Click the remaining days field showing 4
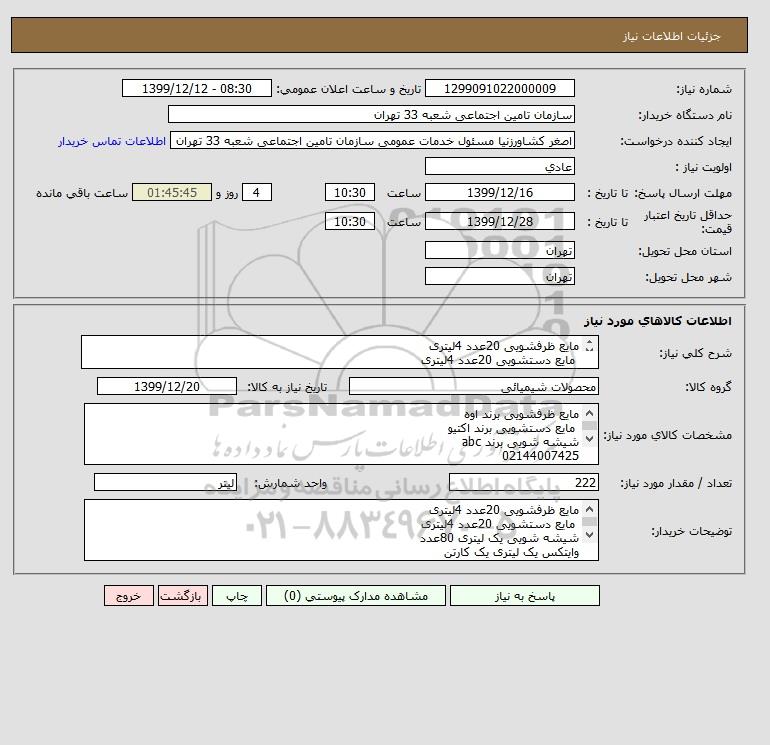 pos(257,193)
